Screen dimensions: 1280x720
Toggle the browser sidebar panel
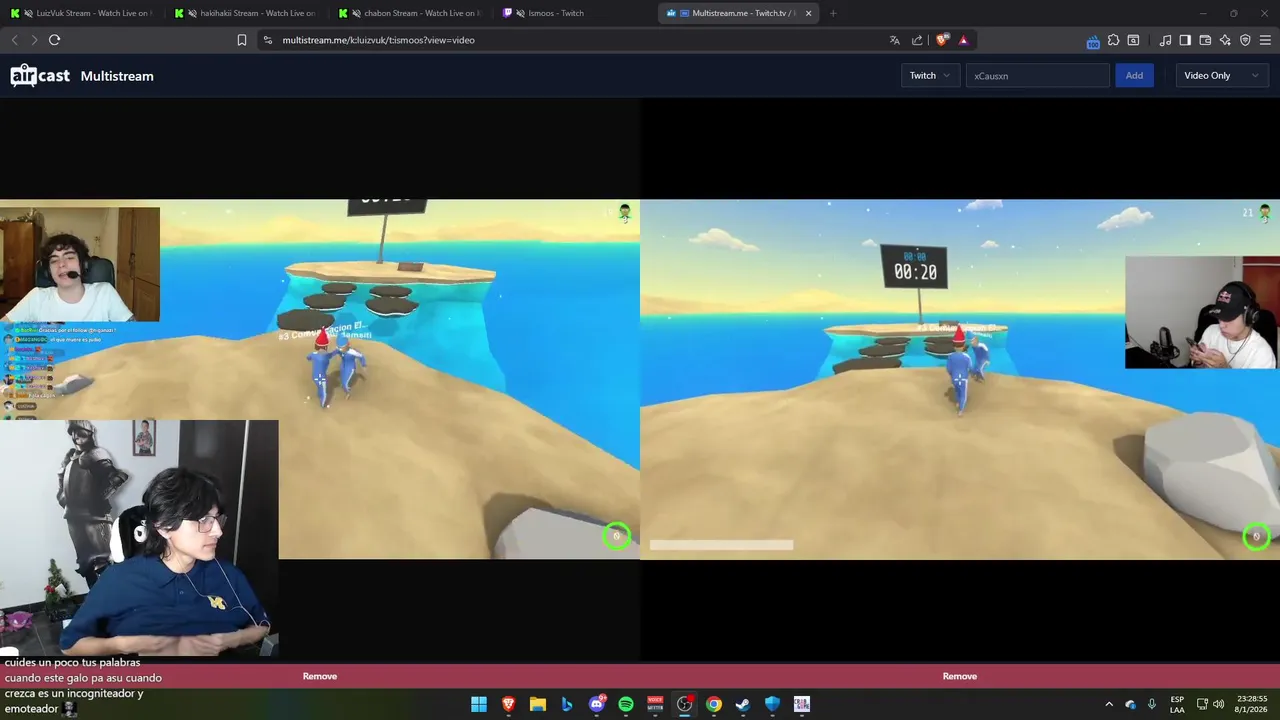pos(1185,40)
